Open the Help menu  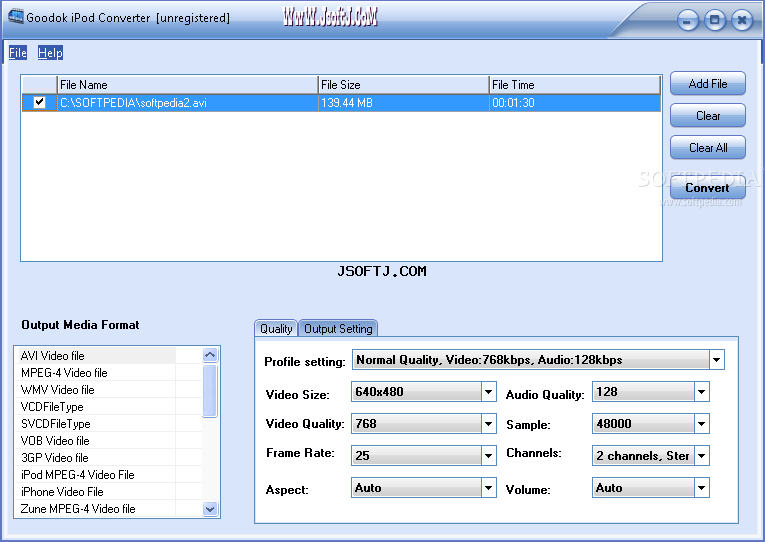click(x=50, y=53)
